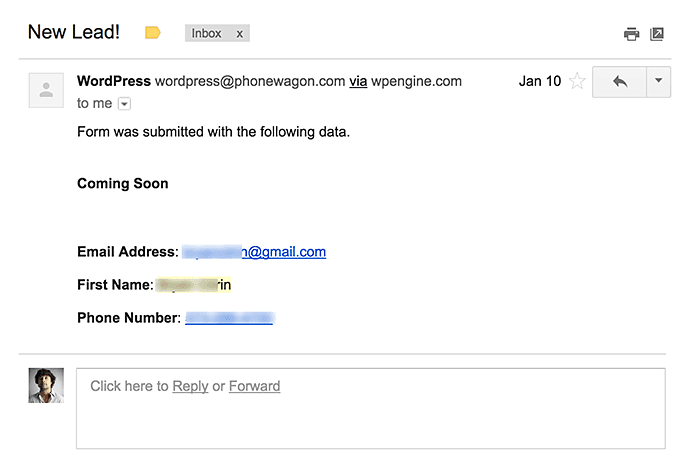Click the Forward link in reply box
Image resolution: width=690 pixels, height=468 pixels.
(254, 386)
